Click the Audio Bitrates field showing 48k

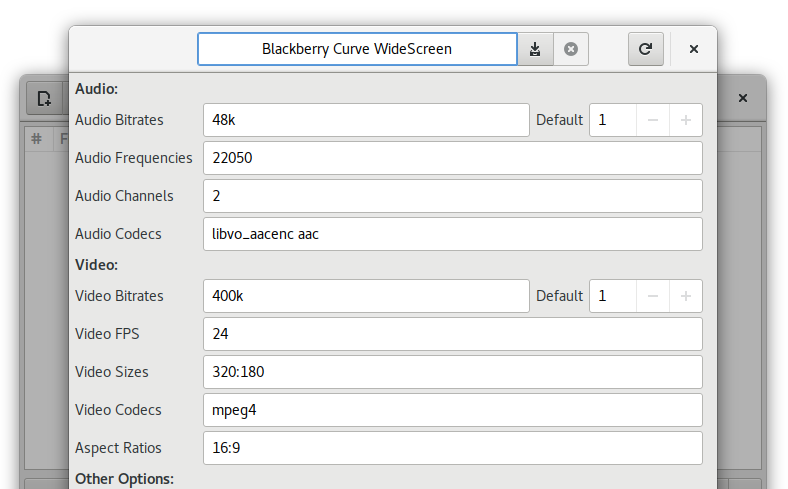(366, 120)
